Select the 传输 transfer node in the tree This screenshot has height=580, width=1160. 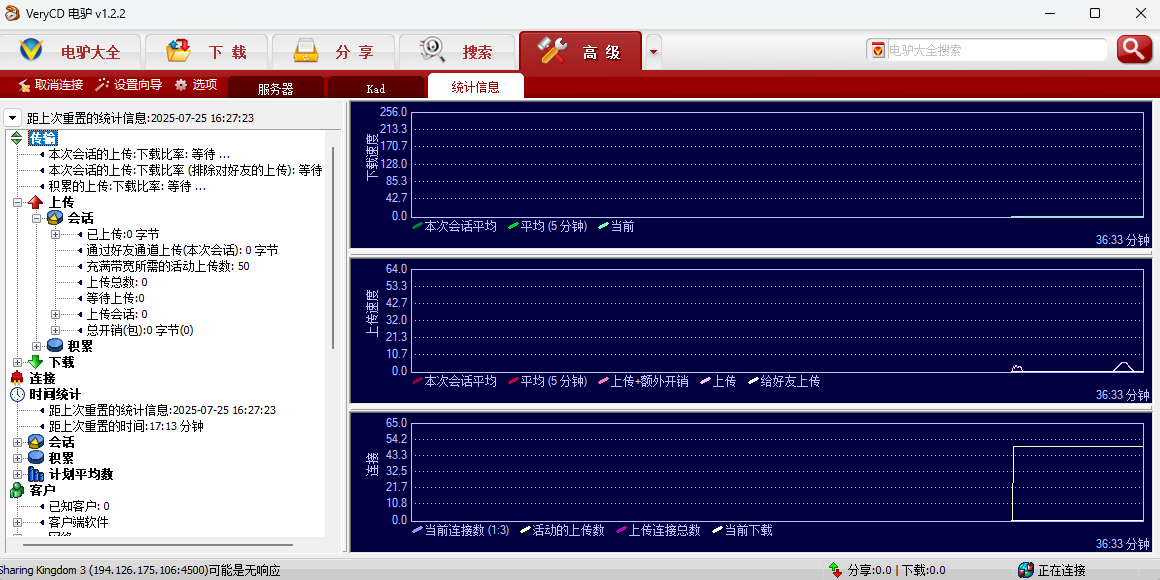pos(43,138)
